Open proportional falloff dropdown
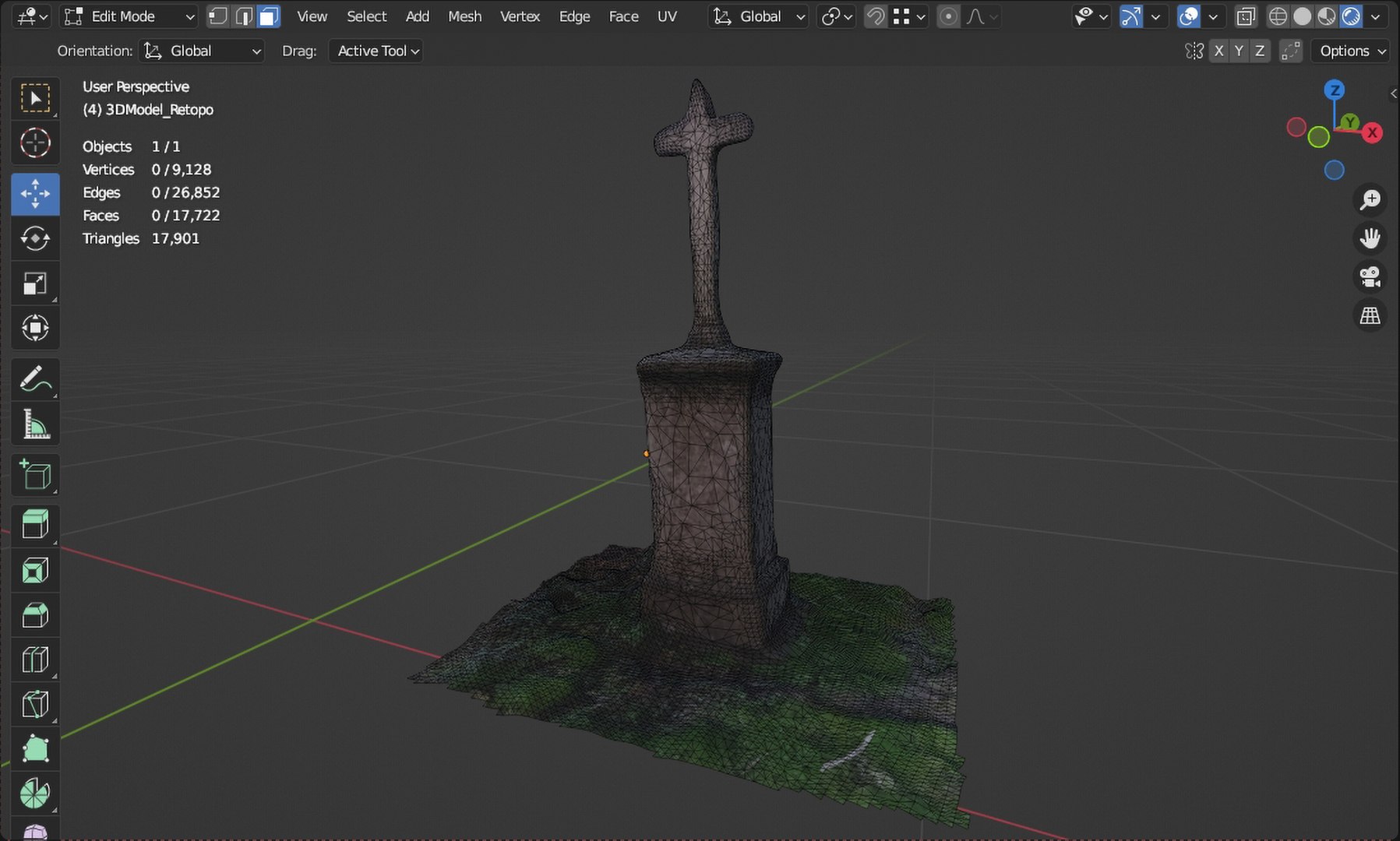 click(980, 16)
